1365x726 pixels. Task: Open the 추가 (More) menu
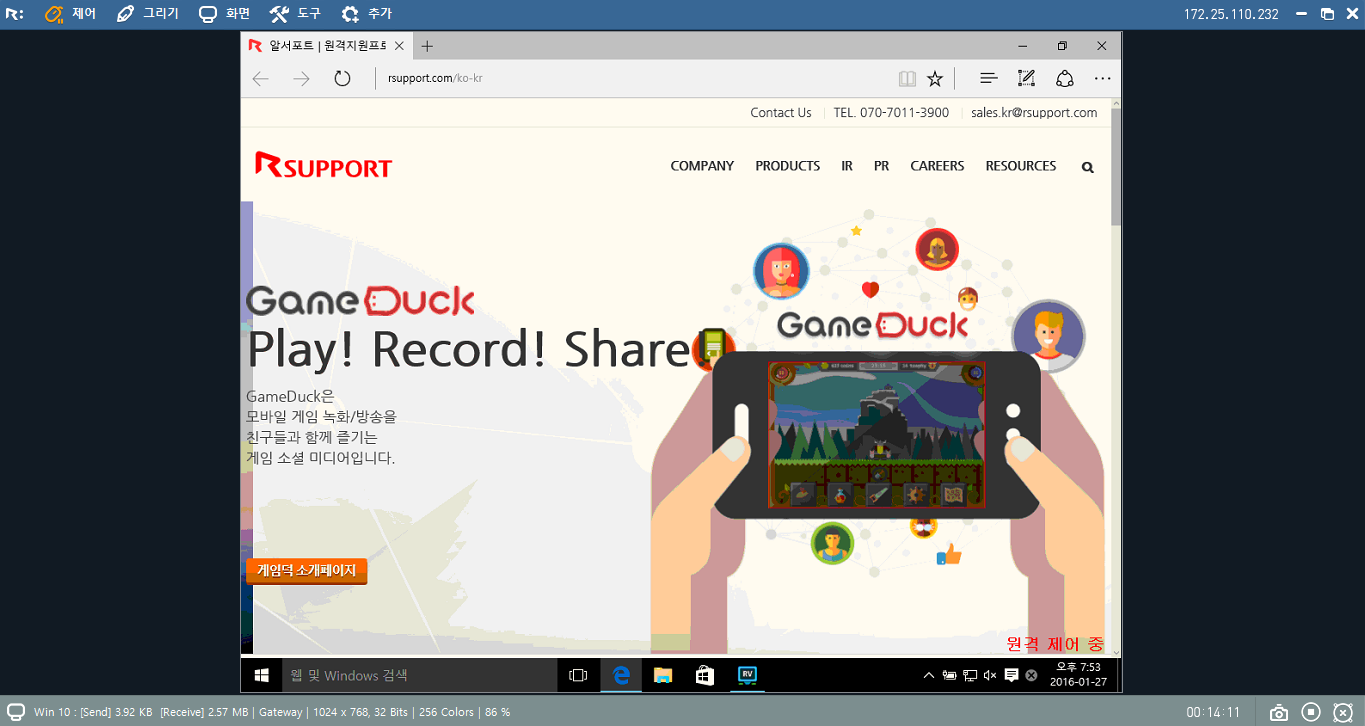click(366, 14)
